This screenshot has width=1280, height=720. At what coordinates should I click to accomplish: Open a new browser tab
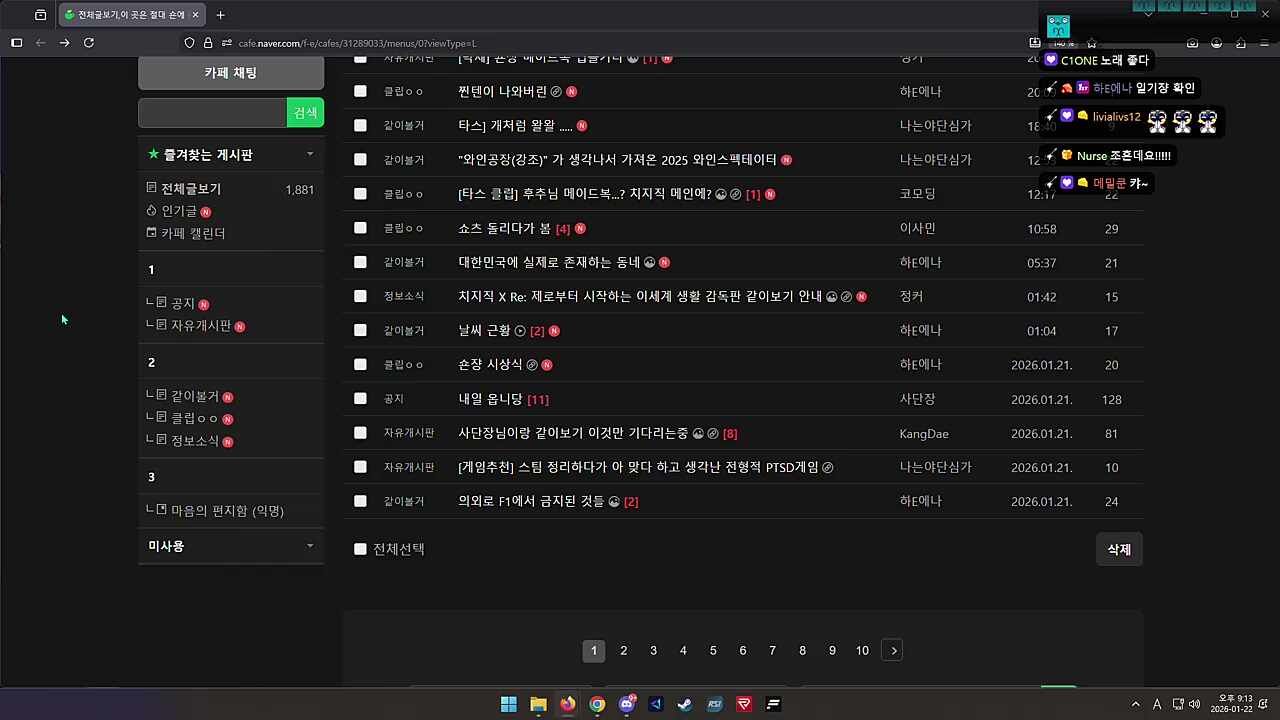(220, 15)
